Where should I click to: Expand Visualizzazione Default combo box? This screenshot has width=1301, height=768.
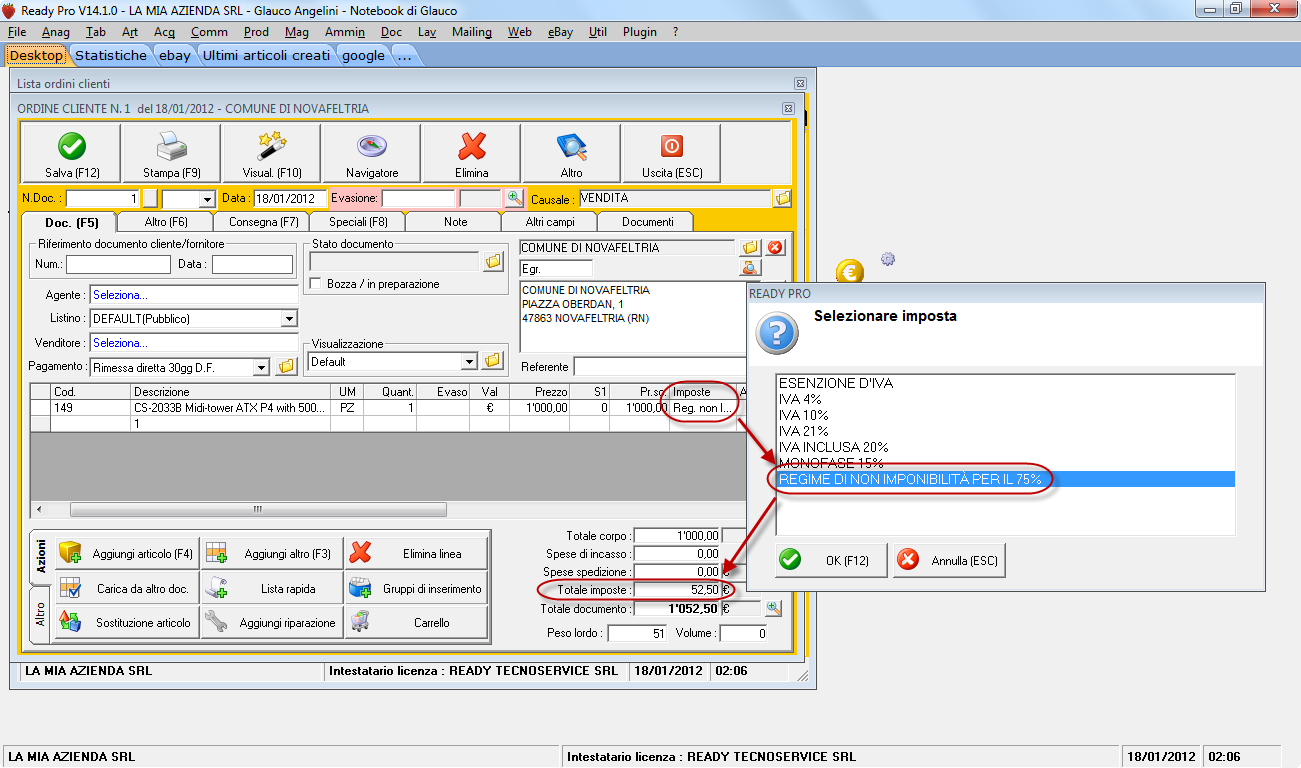point(469,361)
